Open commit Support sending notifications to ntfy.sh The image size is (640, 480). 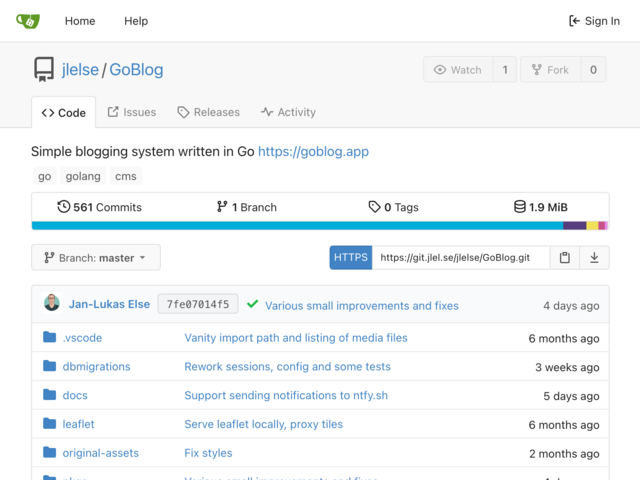click(x=286, y=396)
